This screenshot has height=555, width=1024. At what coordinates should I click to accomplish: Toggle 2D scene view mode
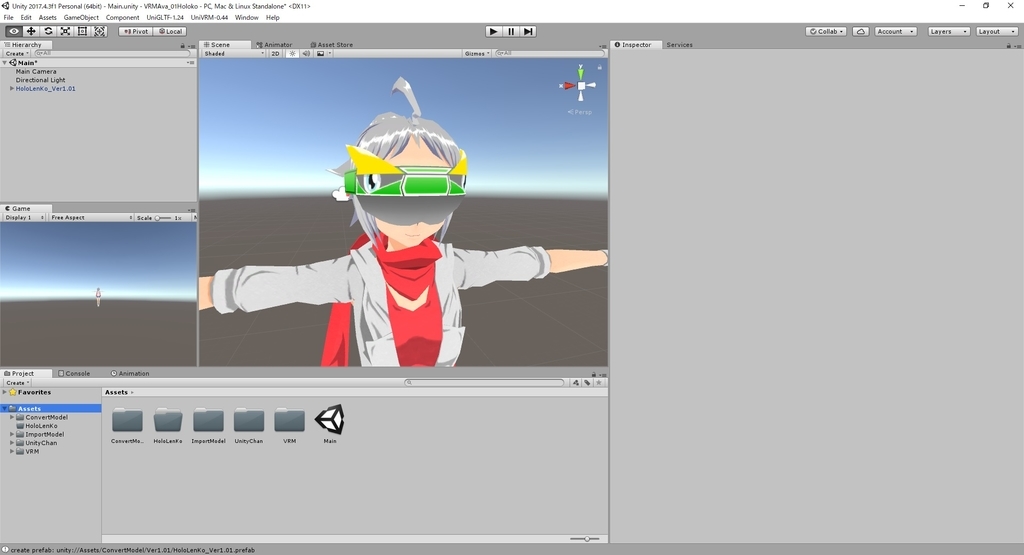coord(276,54)
